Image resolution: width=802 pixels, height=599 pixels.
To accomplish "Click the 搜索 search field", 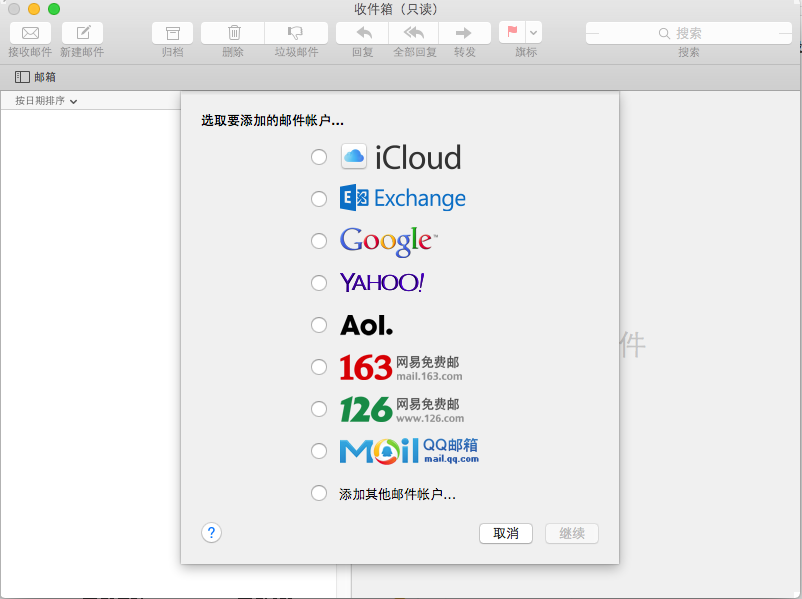I will [x=688, y=33].
